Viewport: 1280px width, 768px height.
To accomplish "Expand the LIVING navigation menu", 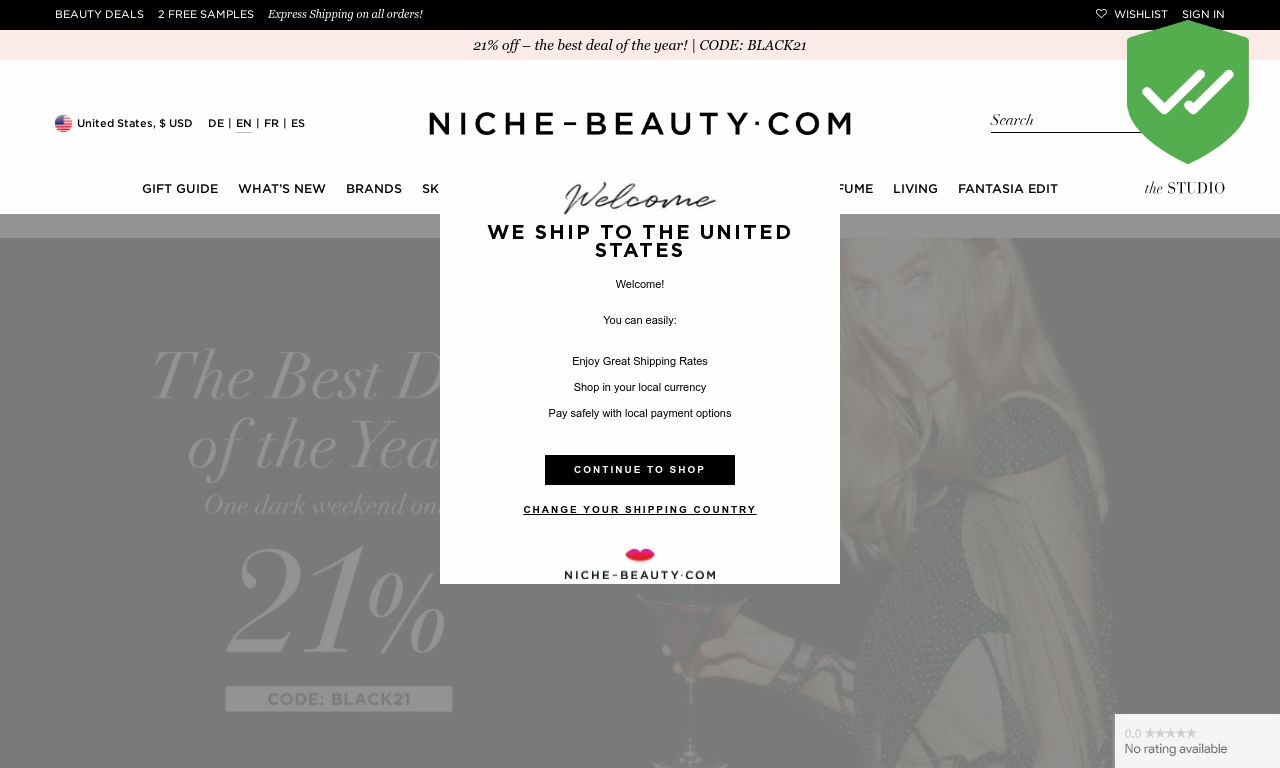I will tap(915, 189).
